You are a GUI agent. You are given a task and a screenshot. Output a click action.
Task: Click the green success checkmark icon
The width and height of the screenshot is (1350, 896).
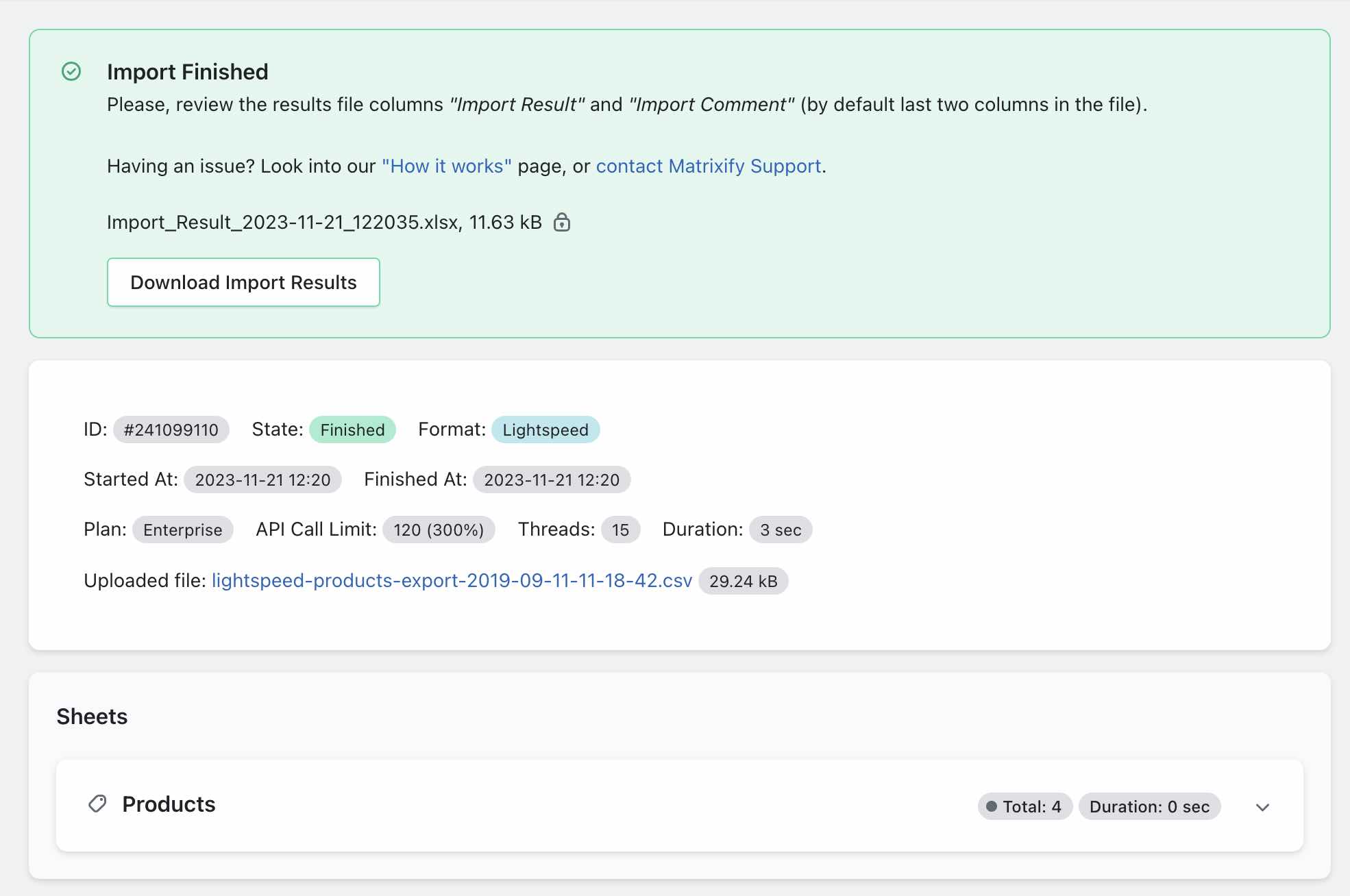click(71, 71)
